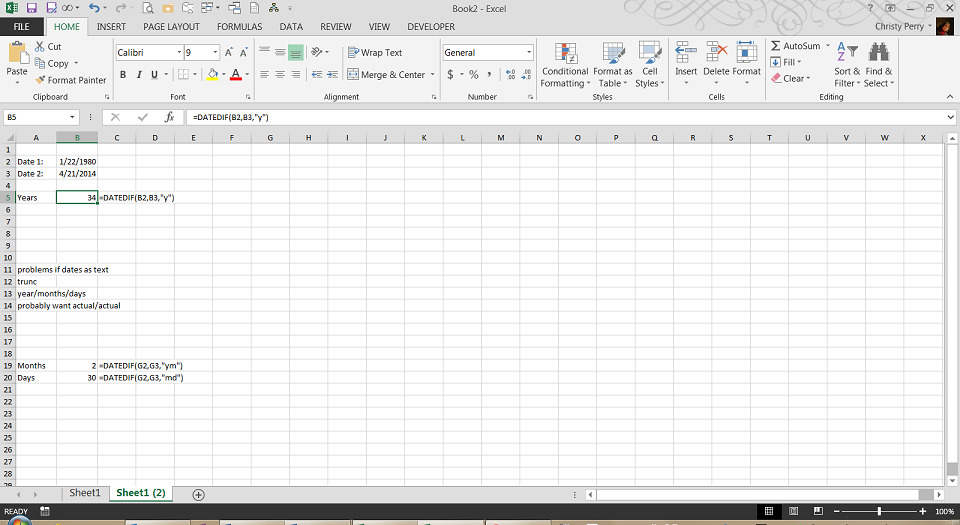
Task: Open the Christy Perry account menu
Action: [x=903, y=26]
